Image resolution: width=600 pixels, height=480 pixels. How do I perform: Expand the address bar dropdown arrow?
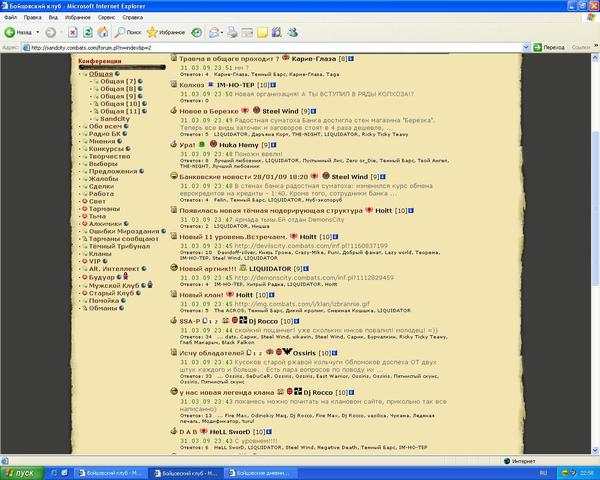526,47
